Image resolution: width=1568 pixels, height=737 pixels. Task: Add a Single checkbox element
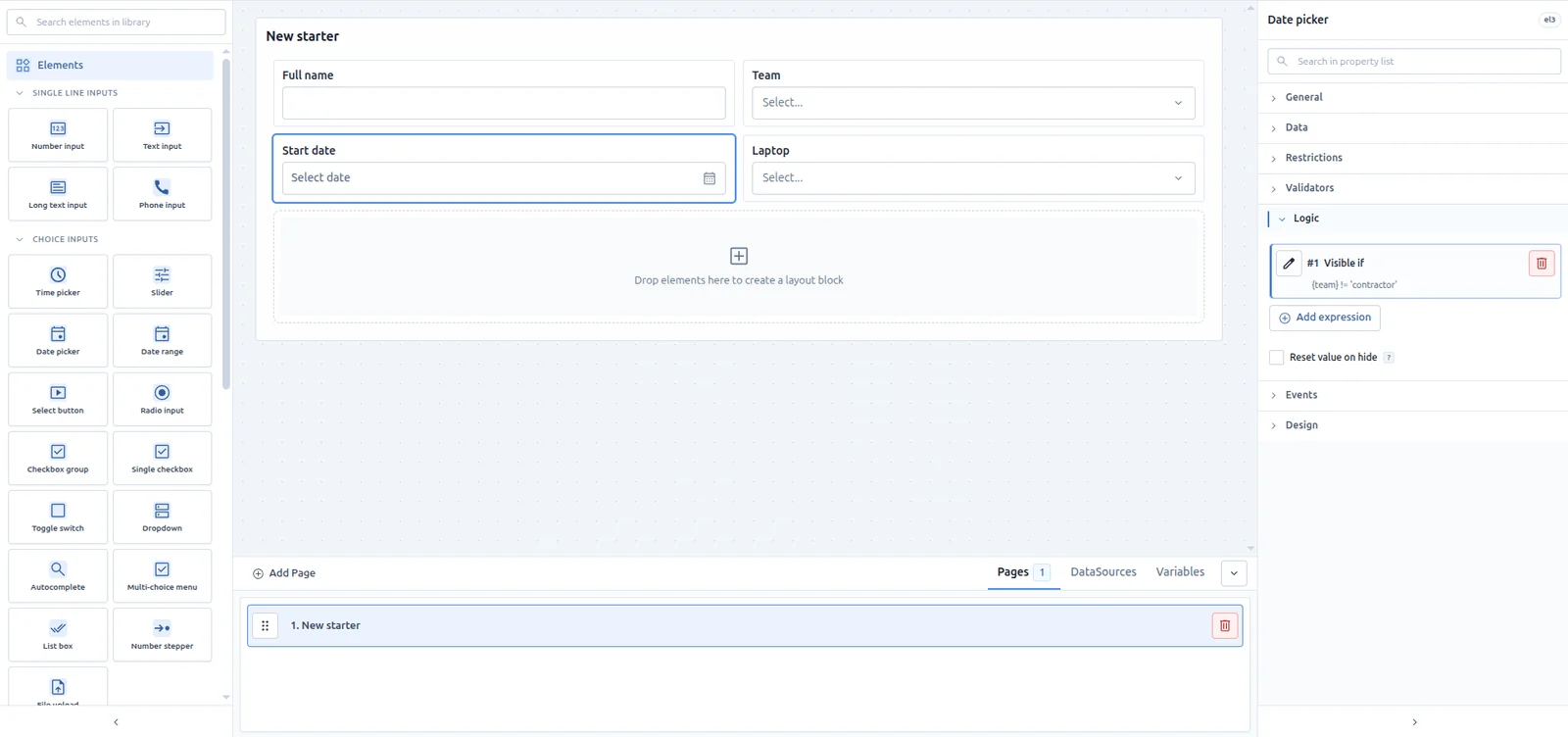click(162, 458)
